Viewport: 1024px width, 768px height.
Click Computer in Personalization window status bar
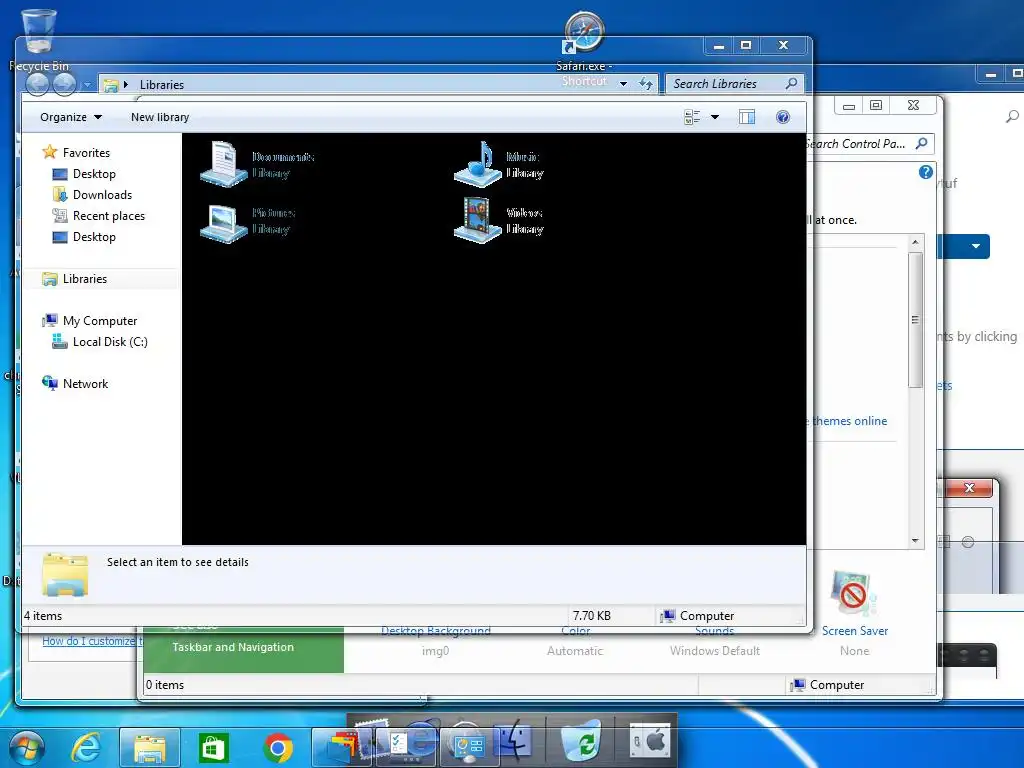[x=827, y=684]
